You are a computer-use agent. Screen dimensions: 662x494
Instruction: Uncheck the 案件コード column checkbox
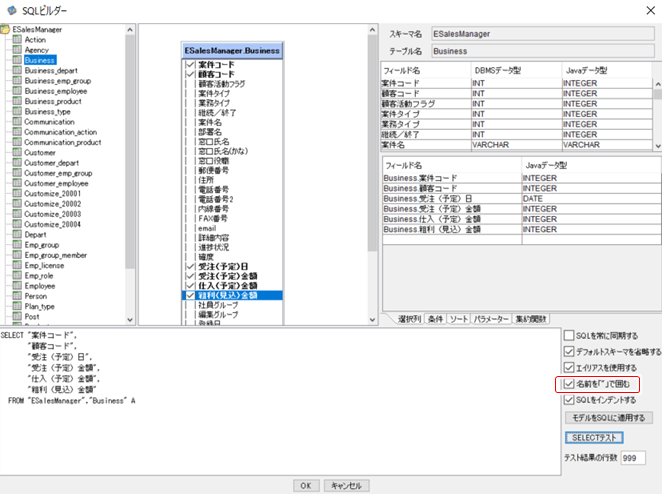point(190,65)
